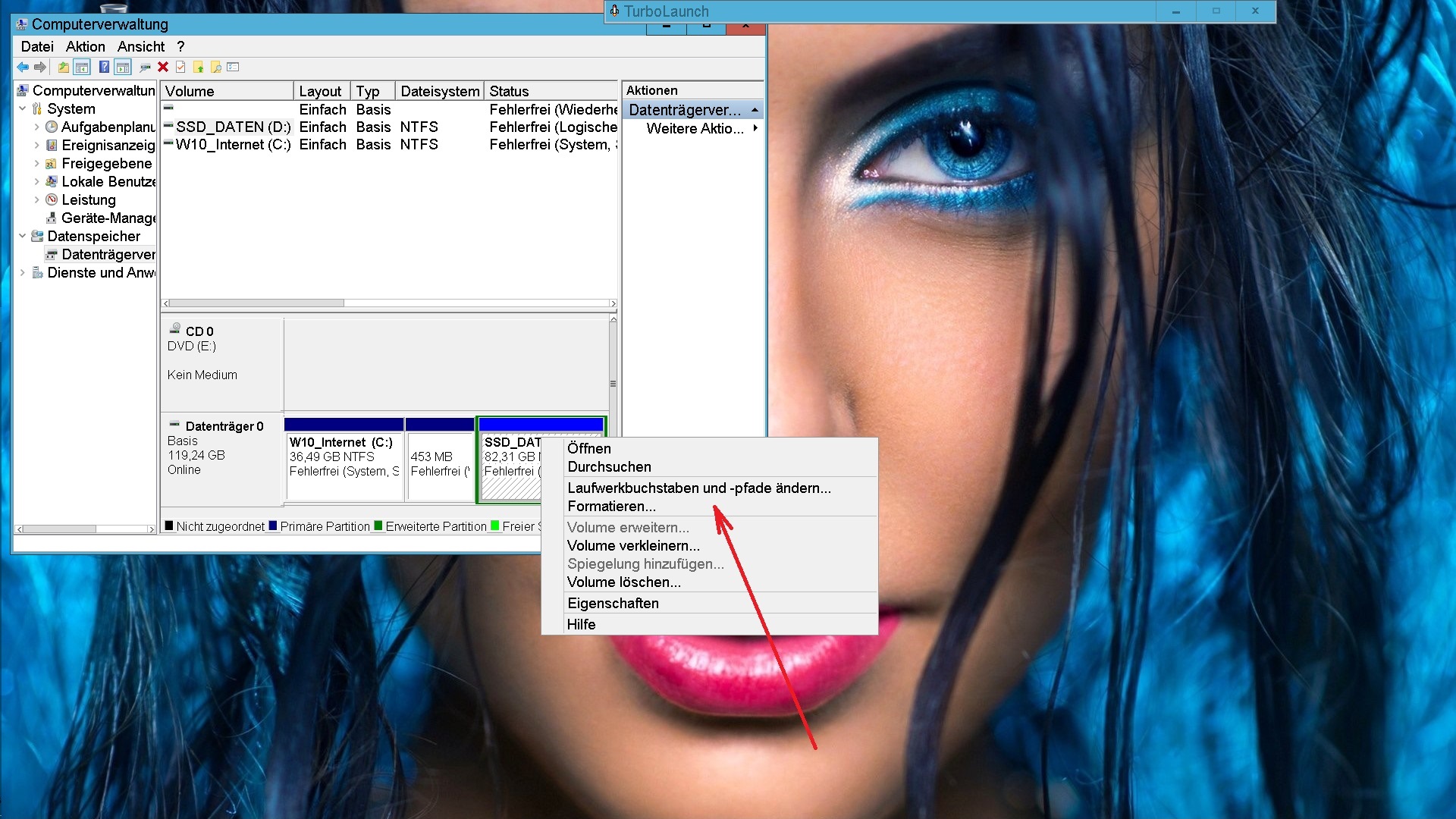Select the 453 MB partition block

pyautogui.click(x=440, y=460)
